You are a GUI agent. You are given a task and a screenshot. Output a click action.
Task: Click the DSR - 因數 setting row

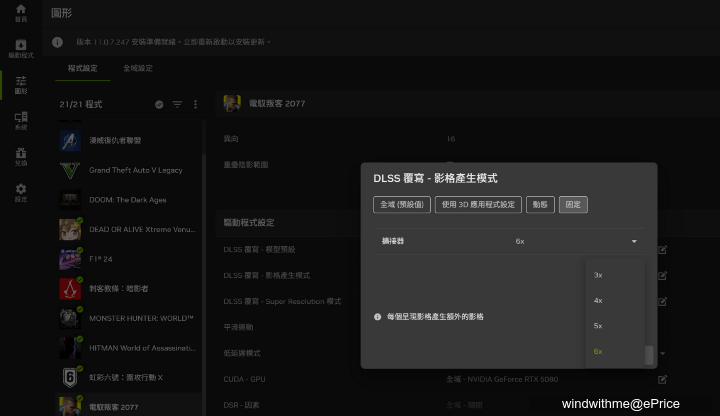(467, 405)
